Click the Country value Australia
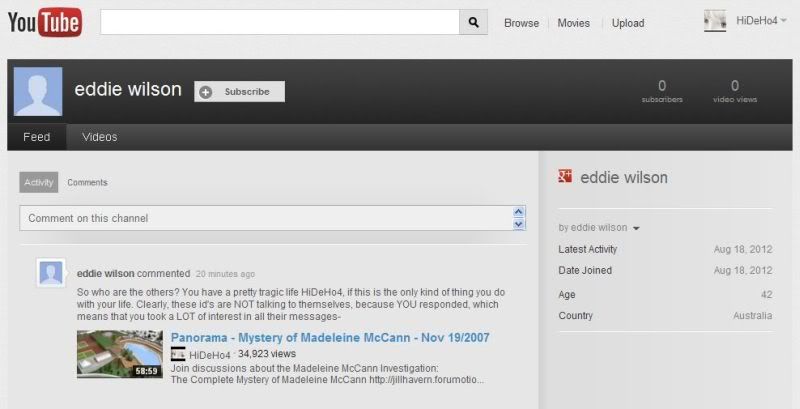 [753, 316]
